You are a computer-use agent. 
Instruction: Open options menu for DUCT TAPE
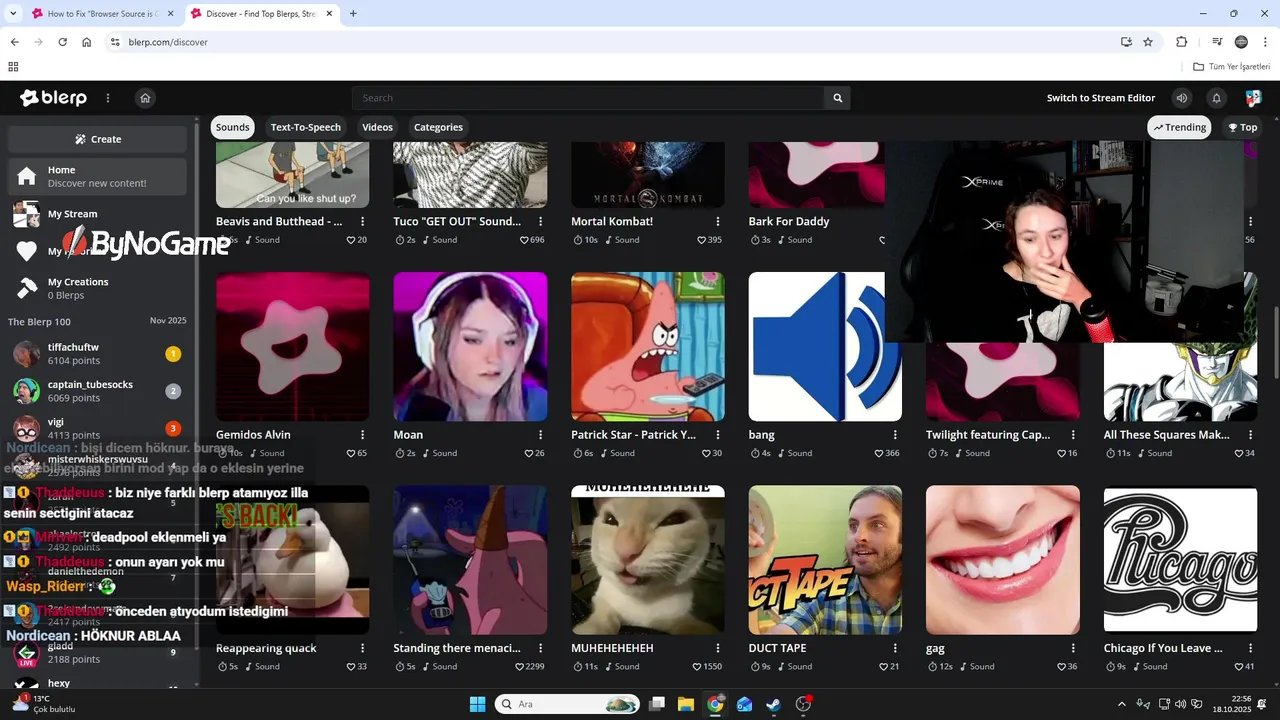click(896, 648)
